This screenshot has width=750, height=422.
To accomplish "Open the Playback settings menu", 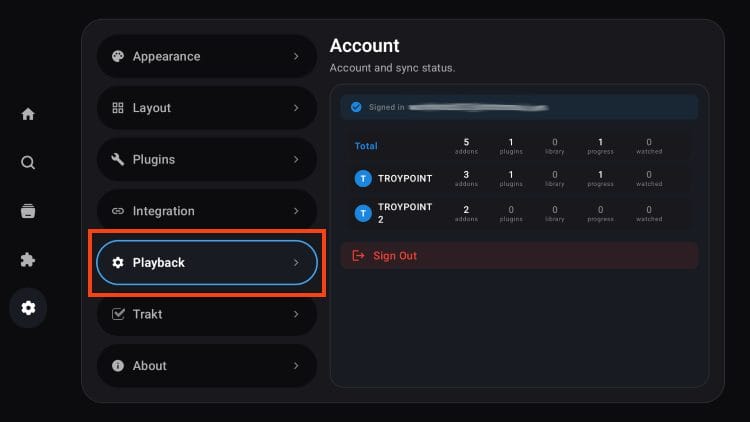I will click(206, 263).
